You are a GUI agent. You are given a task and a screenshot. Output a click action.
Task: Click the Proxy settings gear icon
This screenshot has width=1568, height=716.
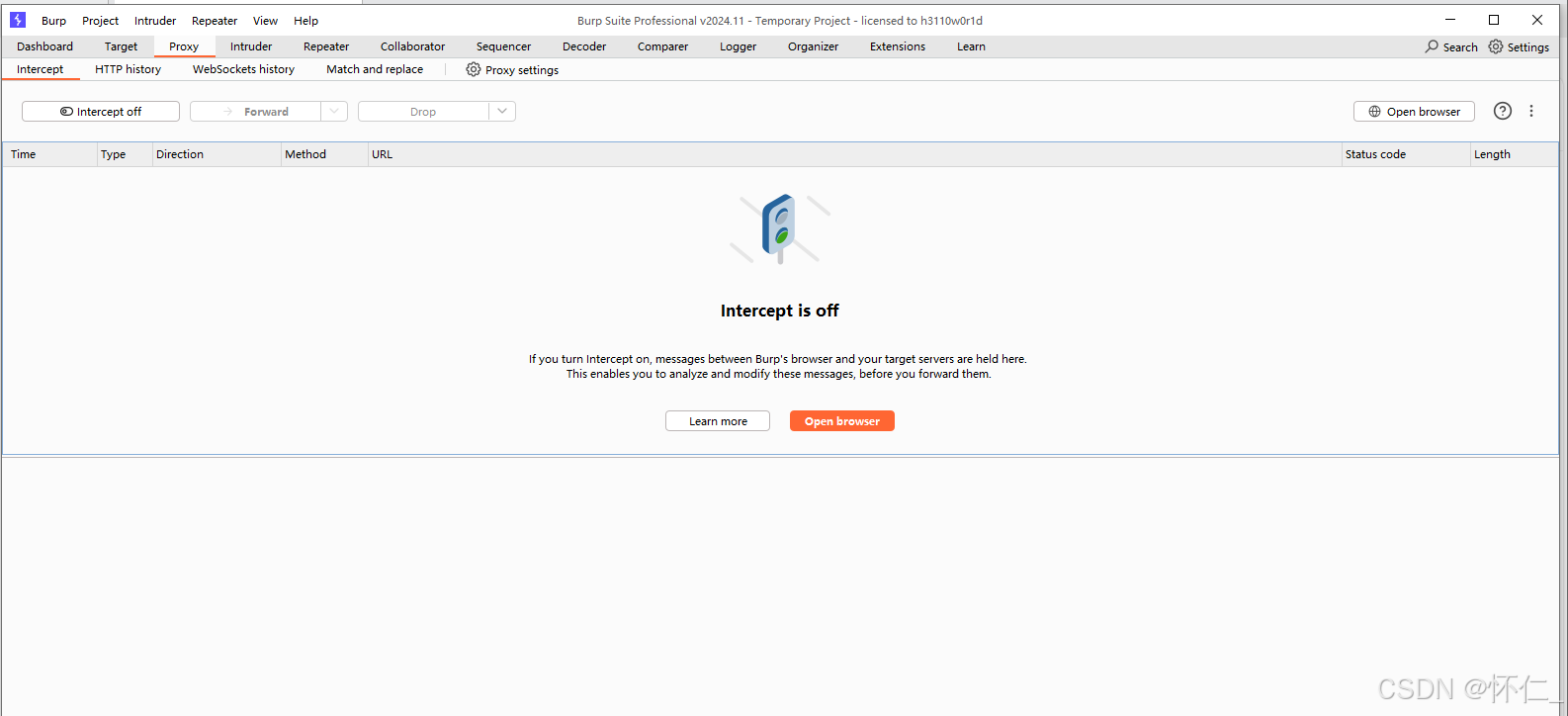point(474,69)
